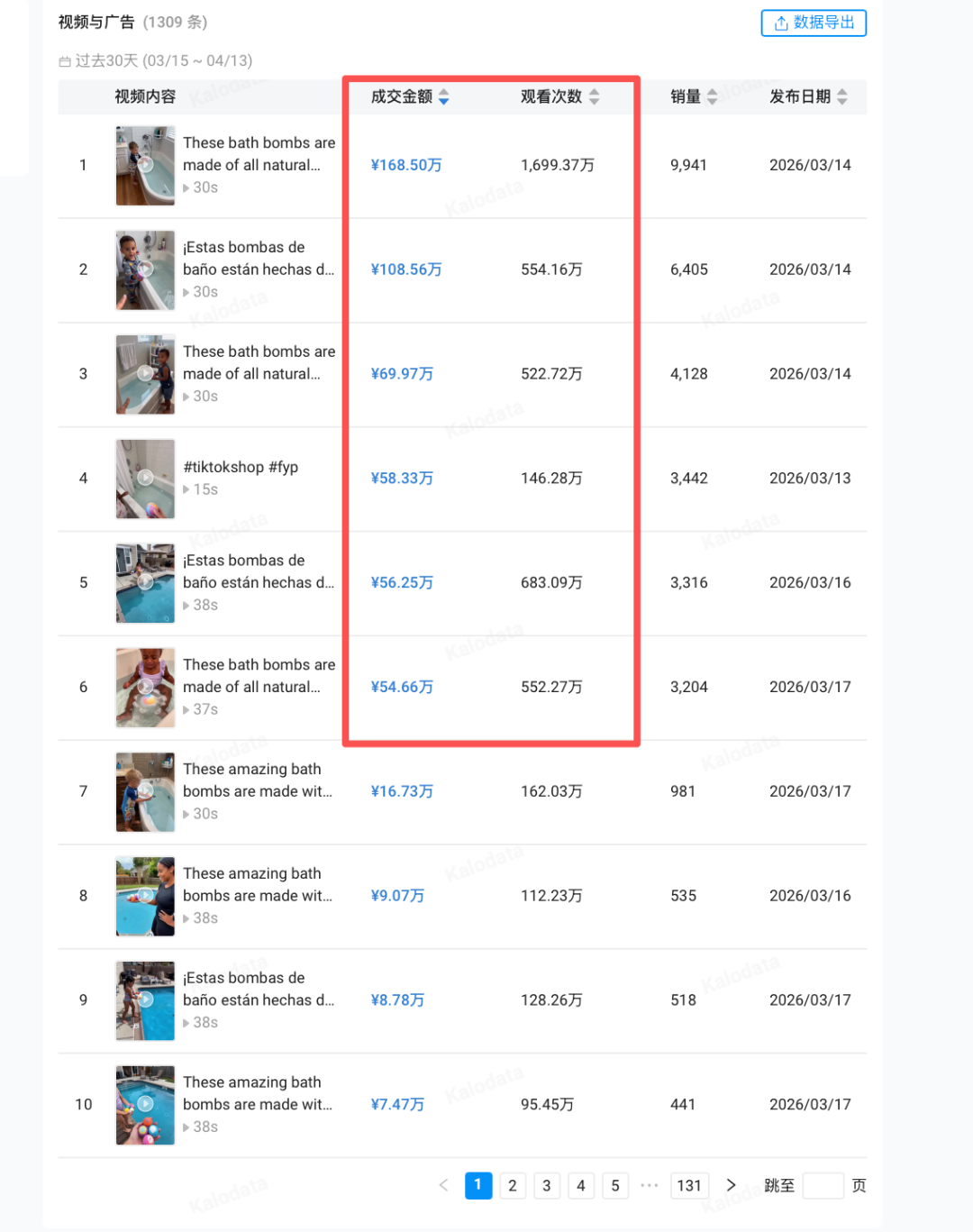973x1232 pixels.
Task: Play the row 2 Spanish bath bombs video
Action: [145, 269]
